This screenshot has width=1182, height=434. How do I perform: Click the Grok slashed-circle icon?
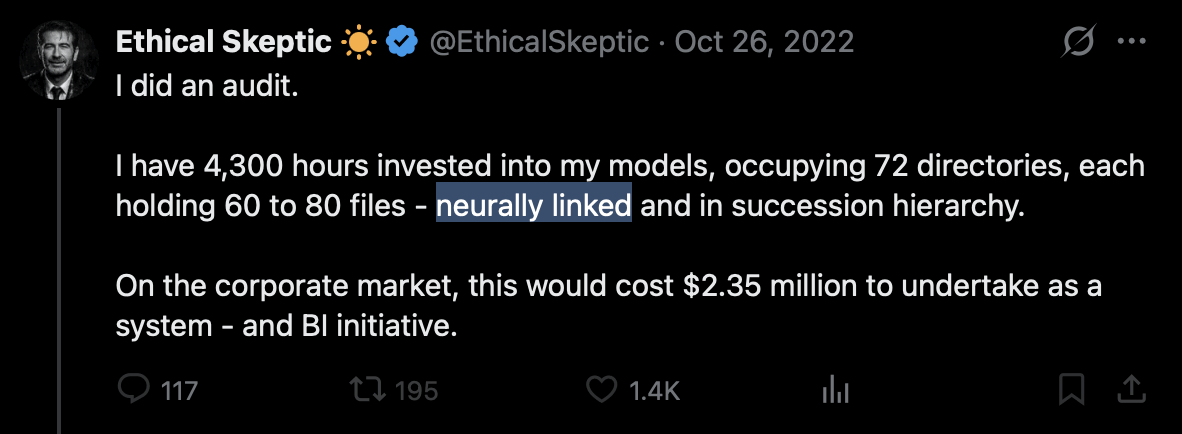click(1079, 43)
